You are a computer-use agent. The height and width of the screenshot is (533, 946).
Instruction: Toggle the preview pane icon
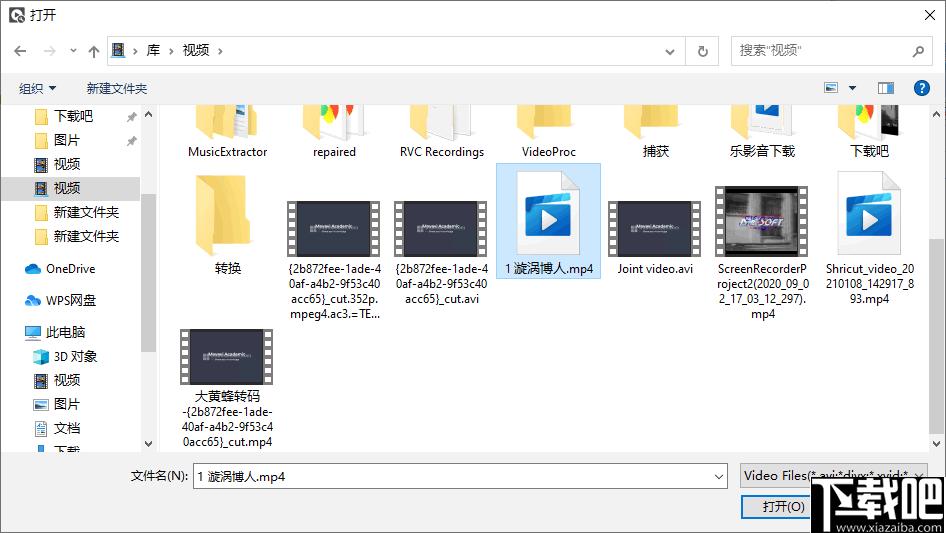885,88
